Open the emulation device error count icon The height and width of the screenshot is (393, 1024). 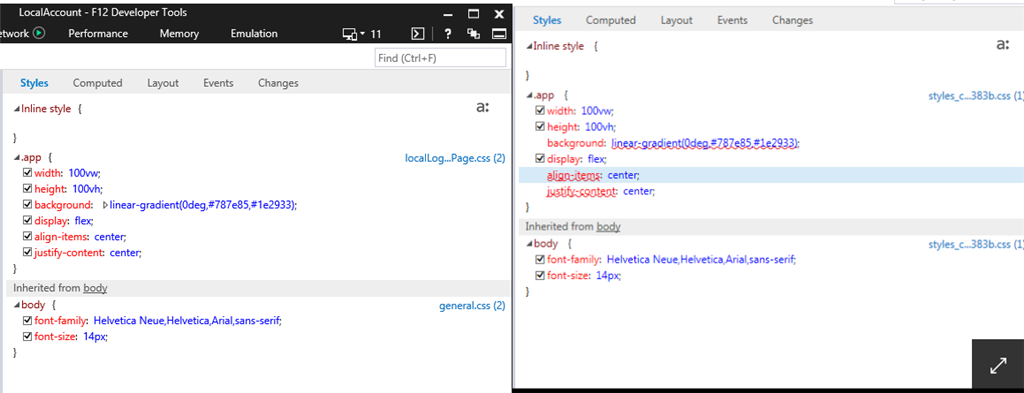point(362,34)
